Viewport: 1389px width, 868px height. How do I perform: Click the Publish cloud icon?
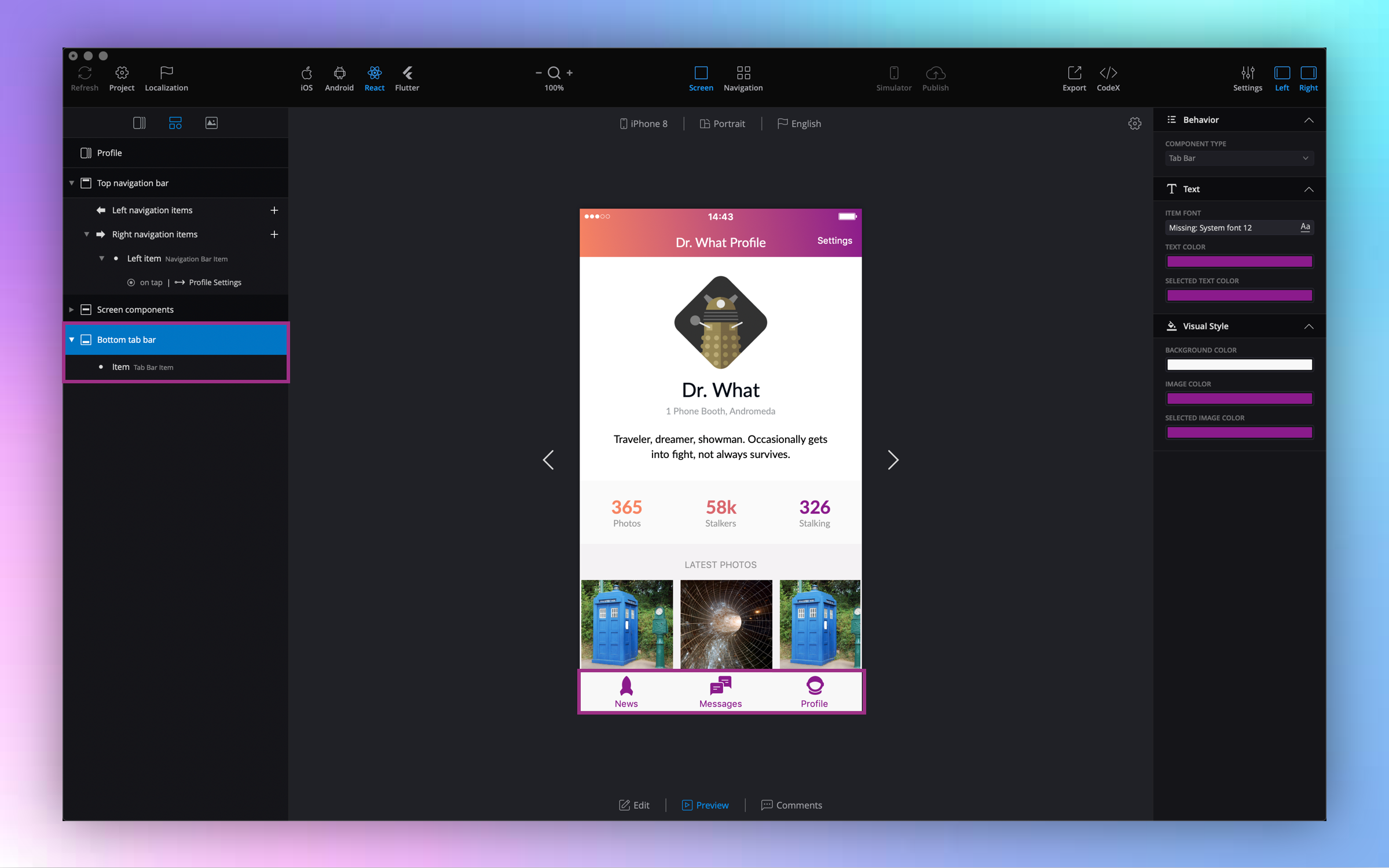click(935, 78)
